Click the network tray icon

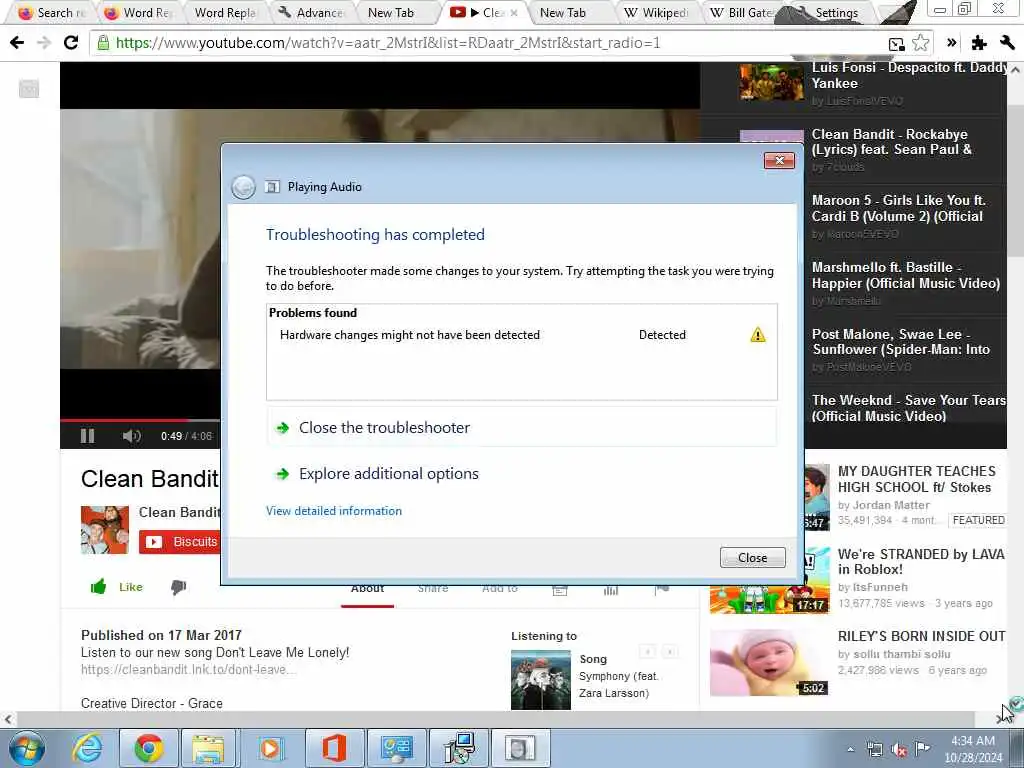pos(874,749)
